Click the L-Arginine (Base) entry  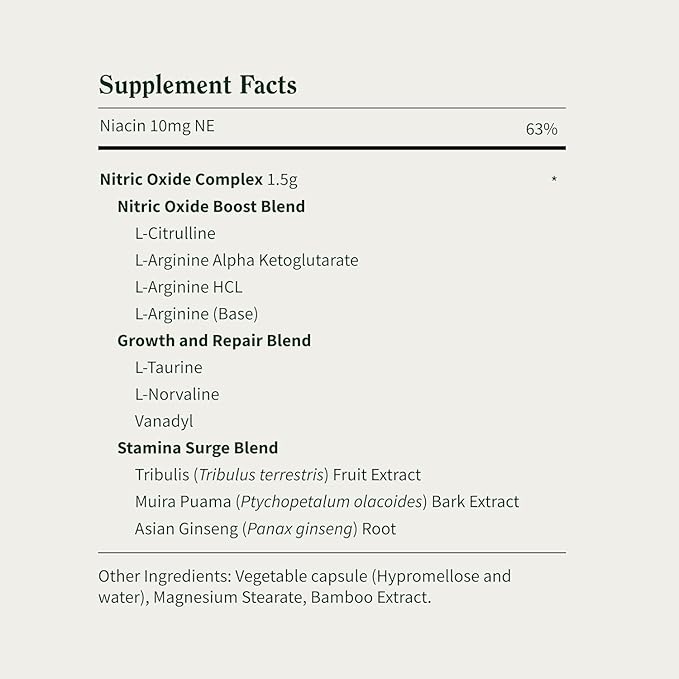pos(196,314)
